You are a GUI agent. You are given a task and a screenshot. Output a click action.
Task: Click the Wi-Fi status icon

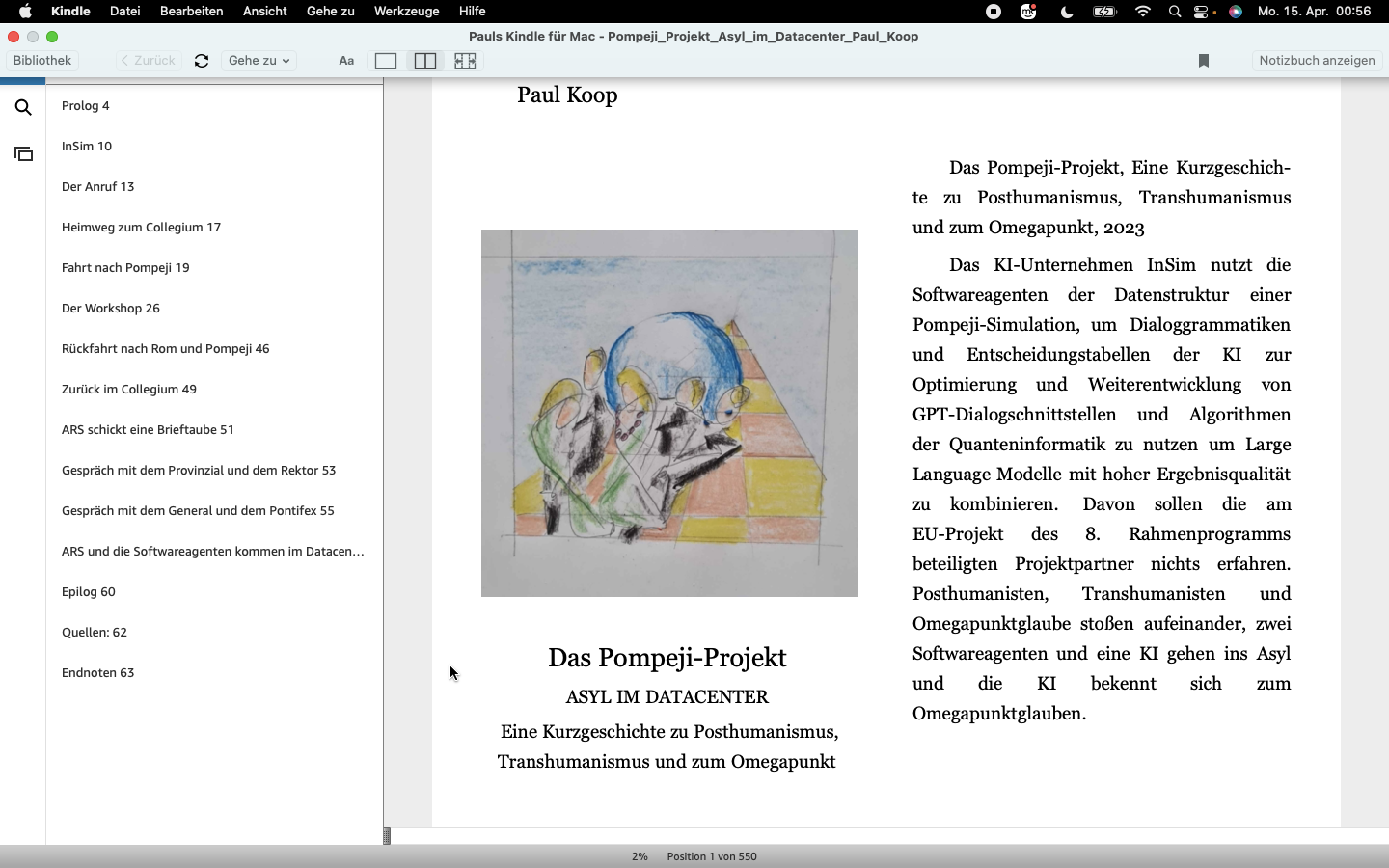[x=1143, y=12]
